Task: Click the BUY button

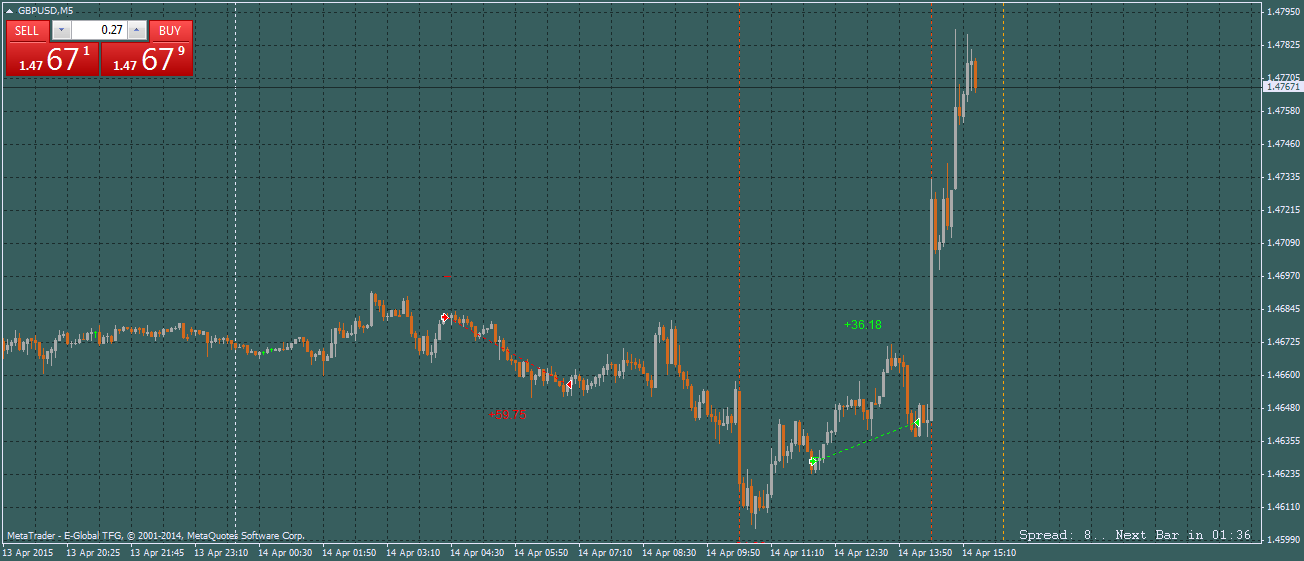Action: click(x=170, y=31)
